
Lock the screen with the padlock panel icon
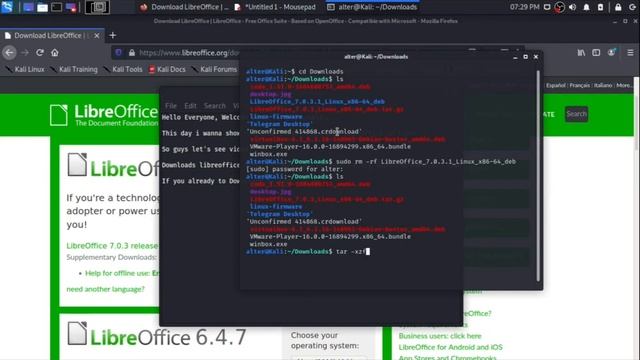pyautogui.click(x=618, y=7)
